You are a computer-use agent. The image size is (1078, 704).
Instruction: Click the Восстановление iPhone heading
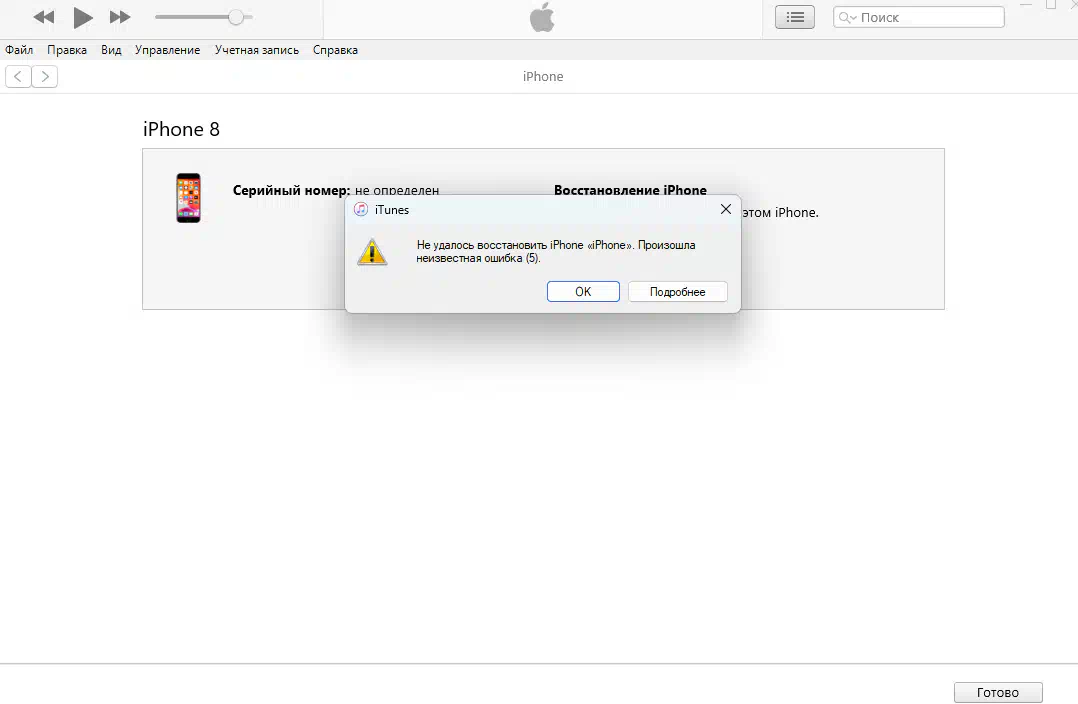[630, 190]
